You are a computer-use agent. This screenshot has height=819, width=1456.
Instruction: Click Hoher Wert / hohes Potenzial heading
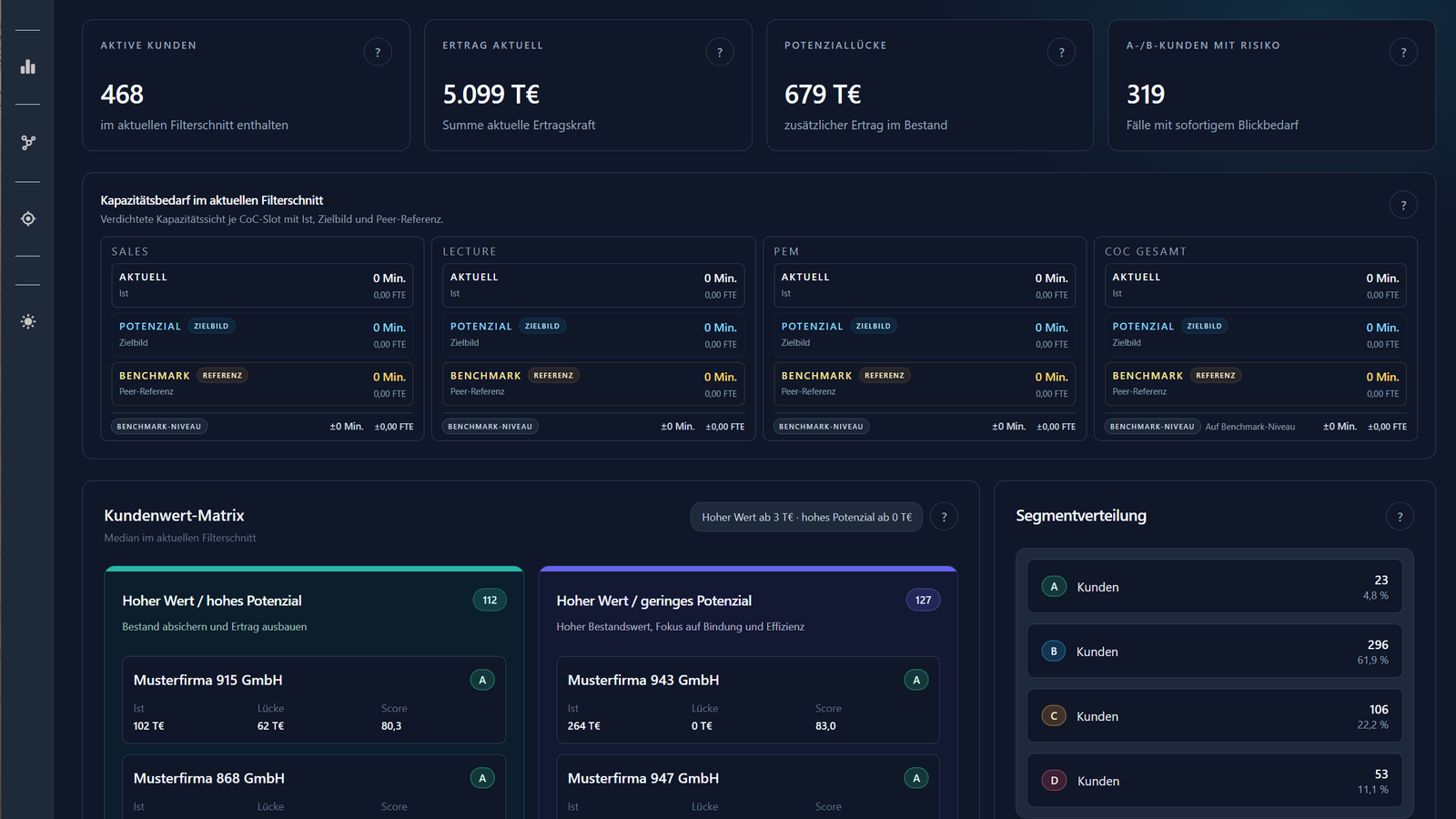click(212, 601)
